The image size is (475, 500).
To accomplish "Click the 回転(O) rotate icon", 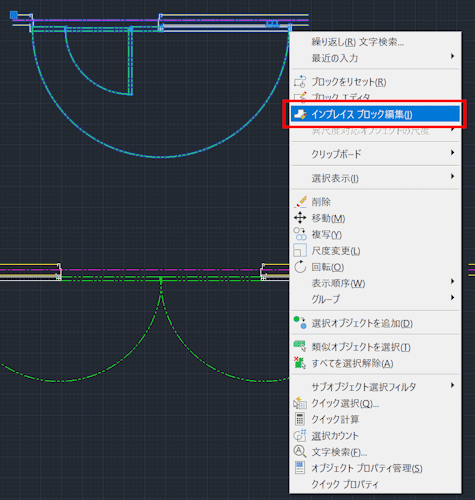I will [300, 267].
